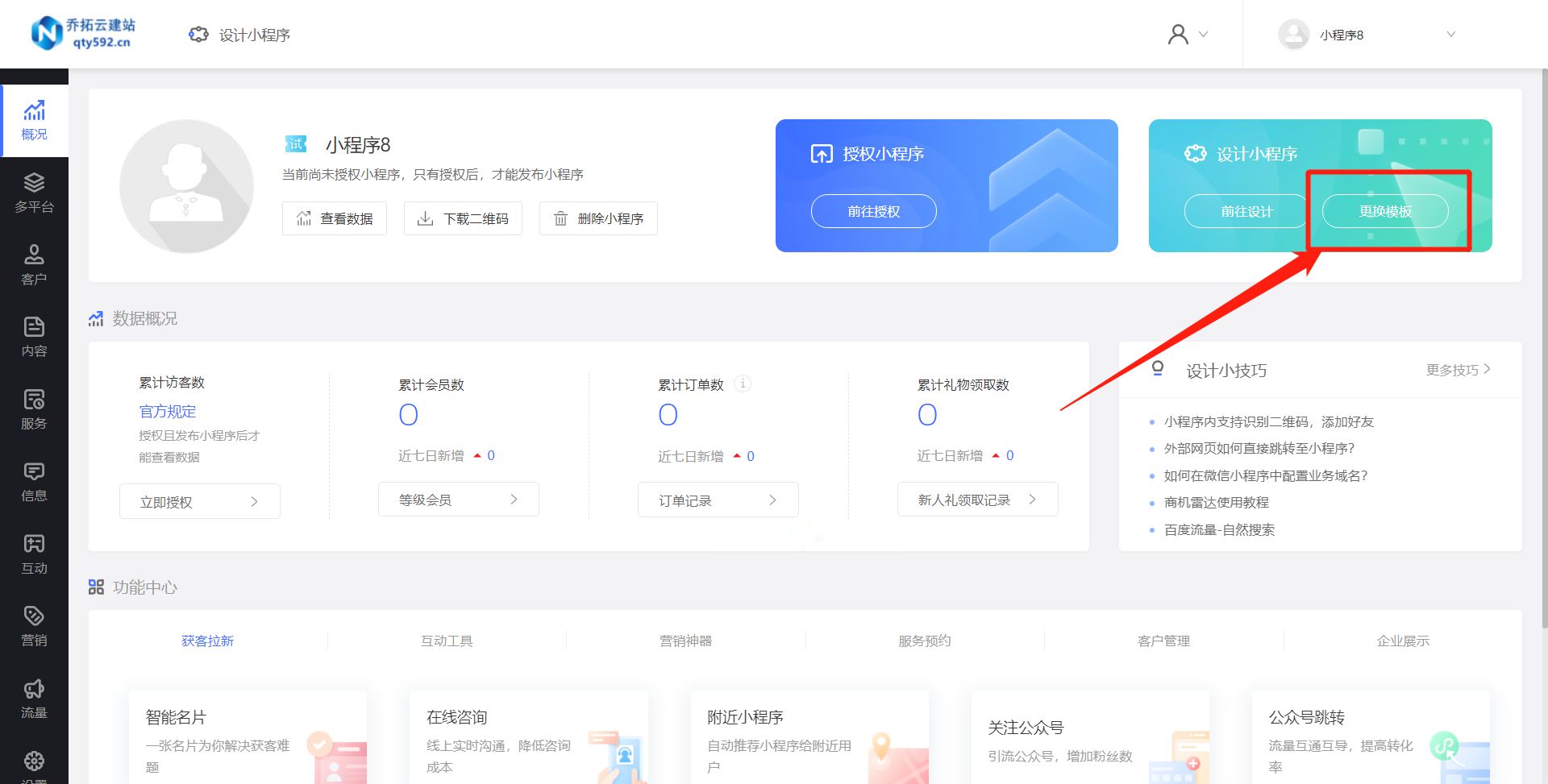The image size is (1548, 784).
Task: Click the 更换模板 button
Action: click(1384, 210)
